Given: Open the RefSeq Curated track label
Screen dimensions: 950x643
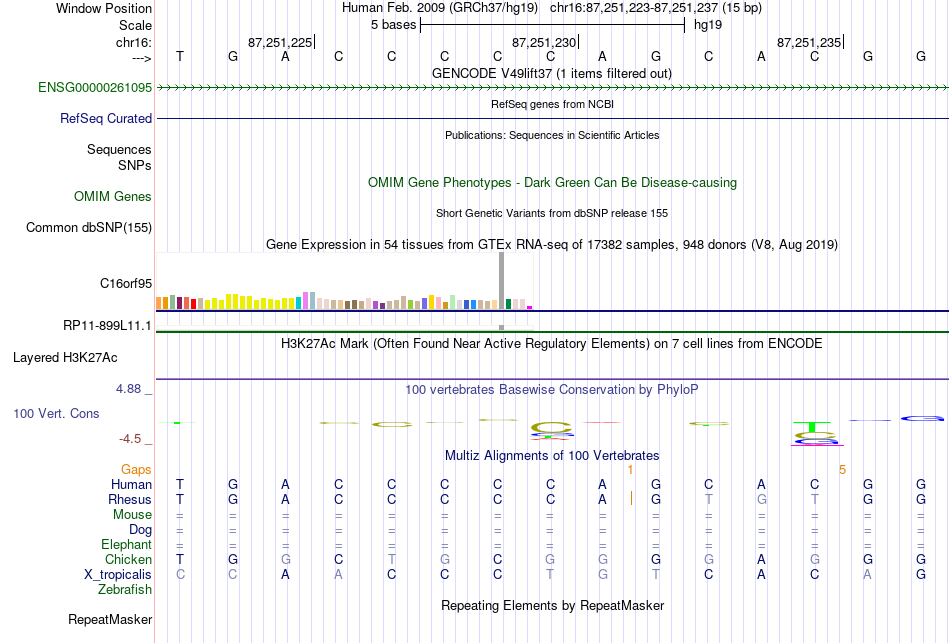Looking at the screenshot, I should point(105,118).
